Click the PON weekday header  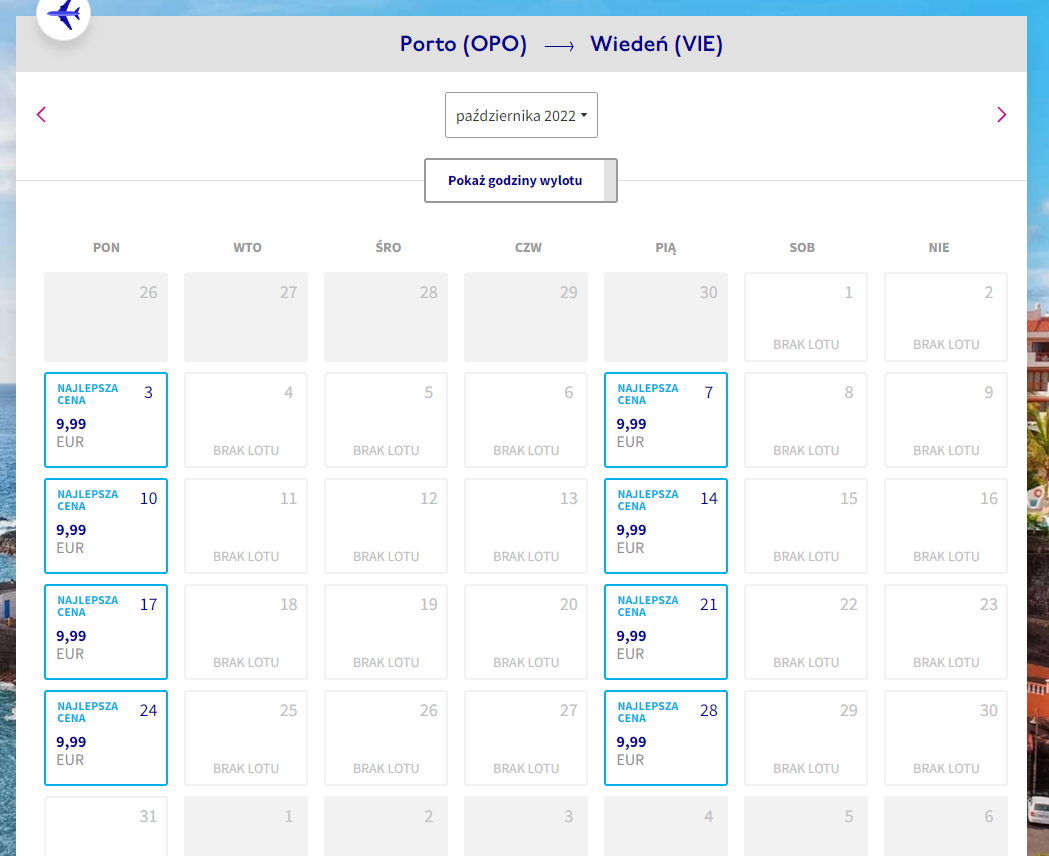click(x=106, y=247)
